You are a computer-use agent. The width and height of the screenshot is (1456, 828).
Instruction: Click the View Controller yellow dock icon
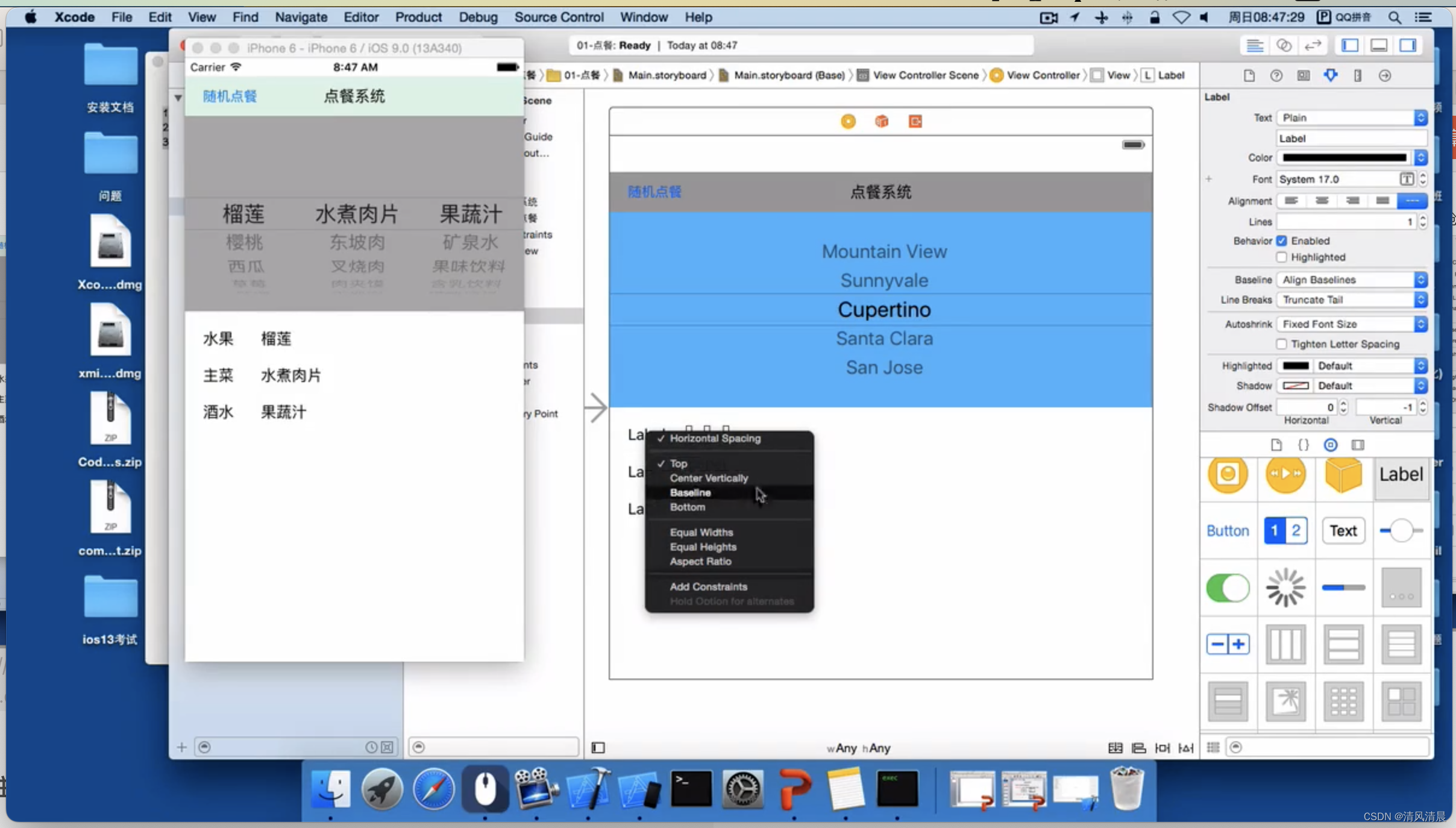(x=848, y=122)
